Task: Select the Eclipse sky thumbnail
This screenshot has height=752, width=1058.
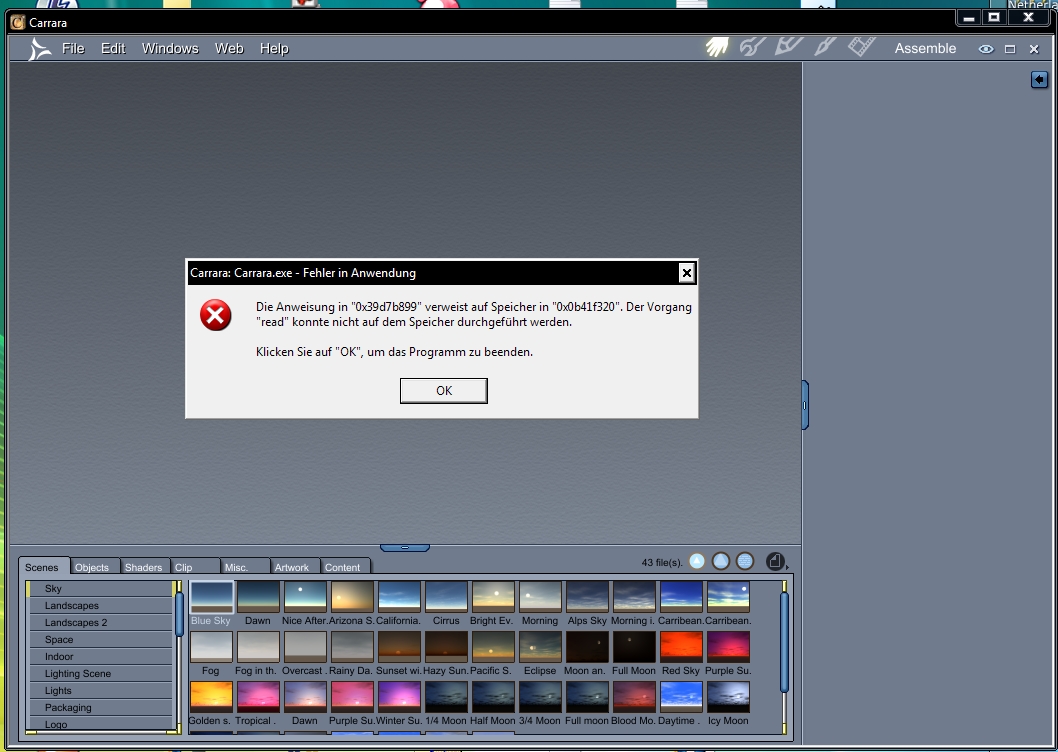Action: [x=540, y=647]
